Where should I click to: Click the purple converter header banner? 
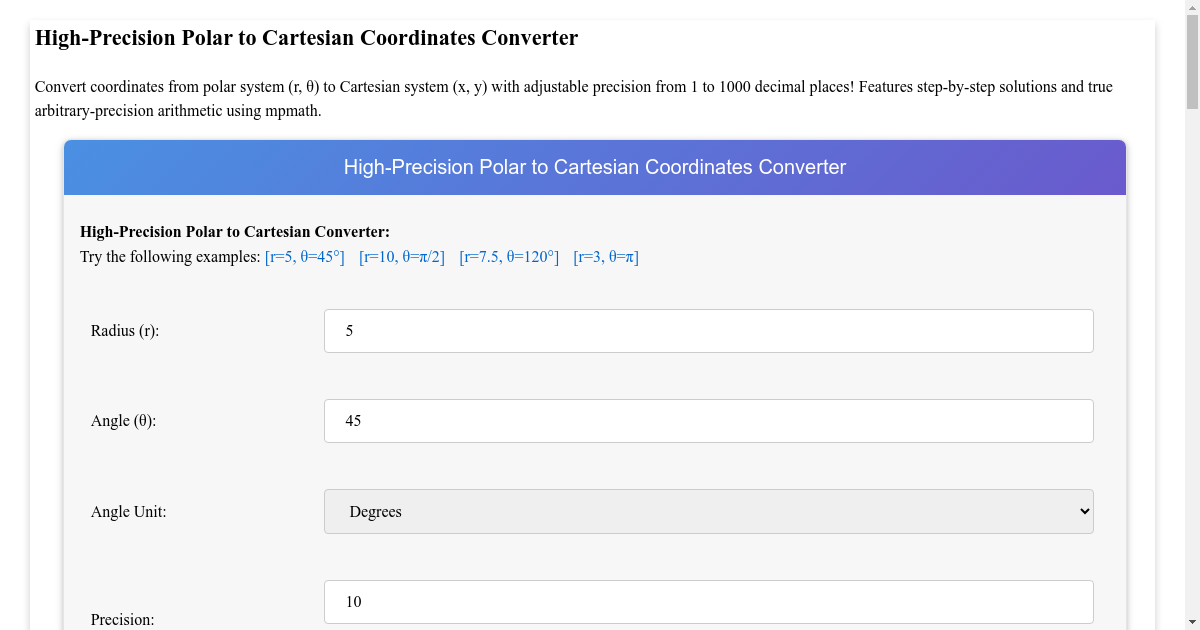594,167
